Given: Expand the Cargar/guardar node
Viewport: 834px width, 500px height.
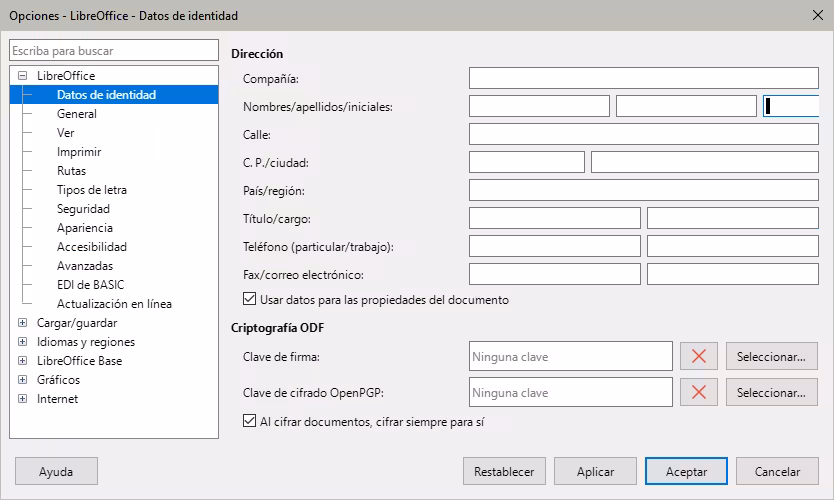Looking at the screenshot, I should pos(22,322).
